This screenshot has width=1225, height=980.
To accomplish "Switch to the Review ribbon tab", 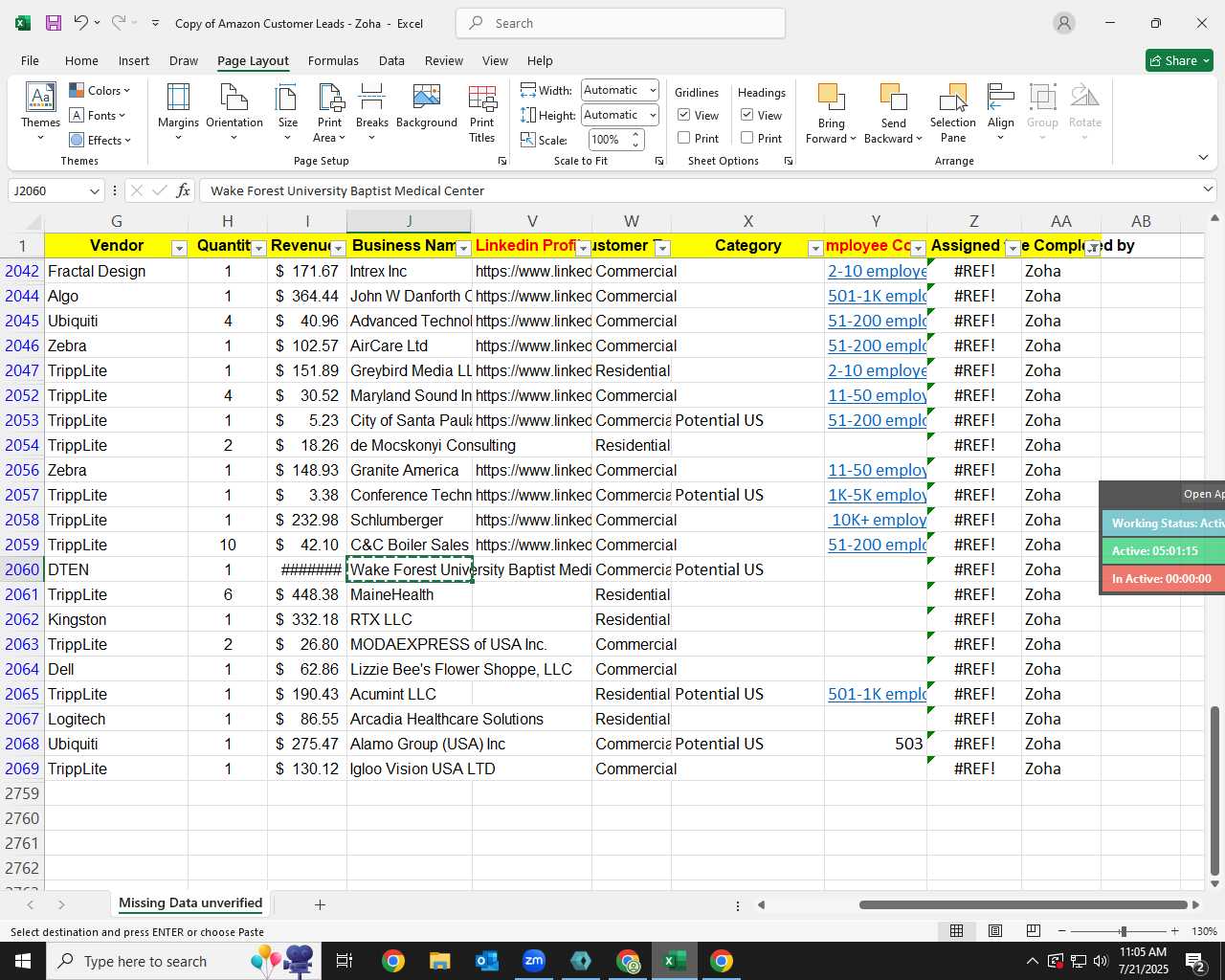I will pos(443,60).
